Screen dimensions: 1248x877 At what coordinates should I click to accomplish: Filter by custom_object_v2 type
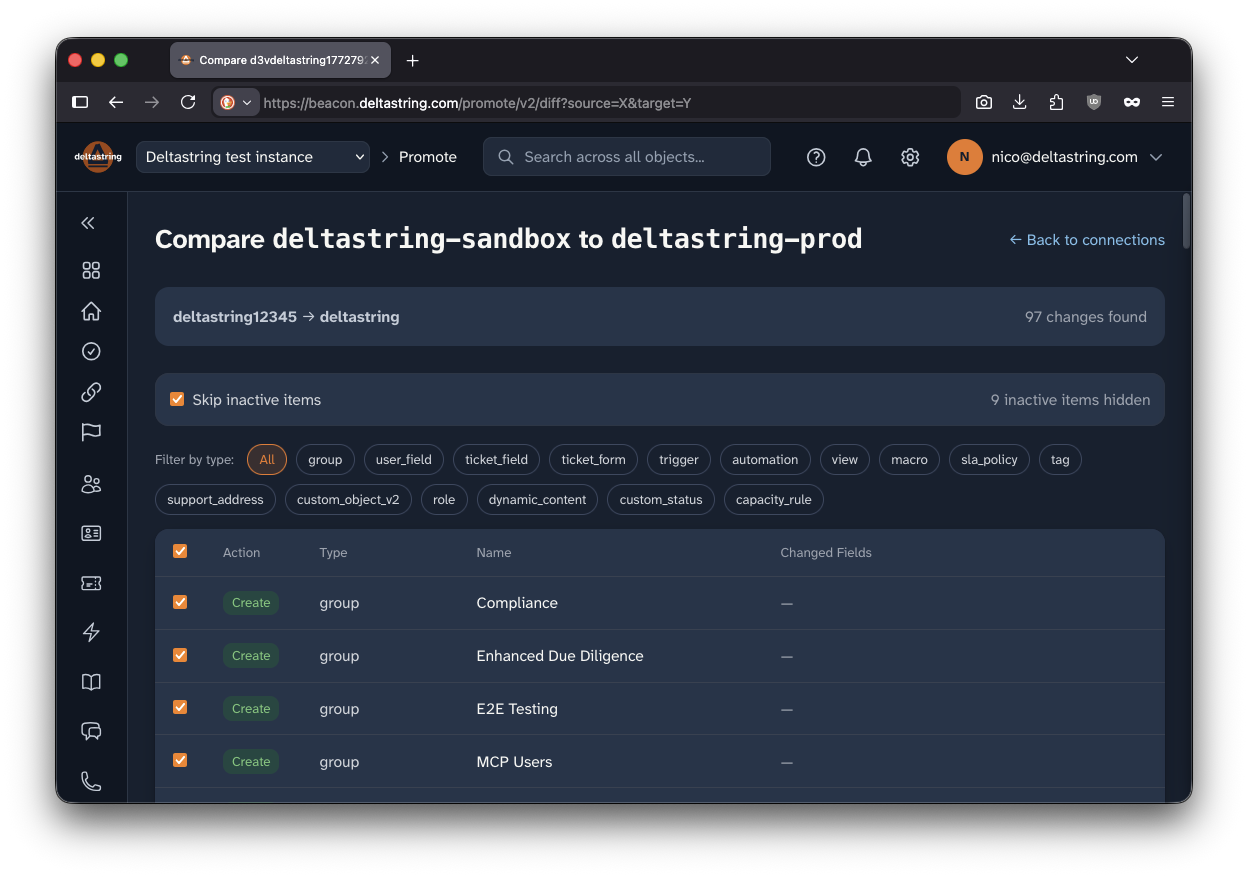tap(348, 500)
